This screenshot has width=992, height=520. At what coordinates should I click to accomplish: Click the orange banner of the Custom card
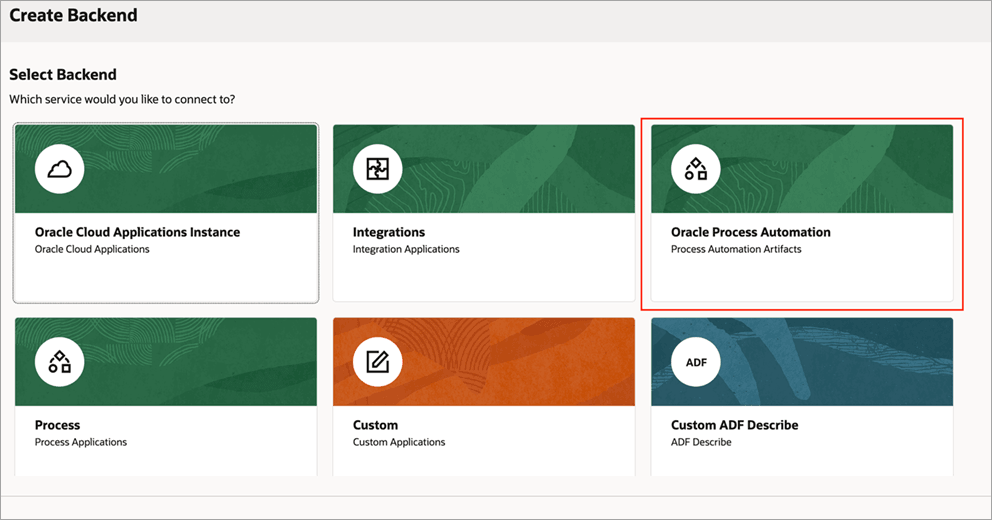484,362
